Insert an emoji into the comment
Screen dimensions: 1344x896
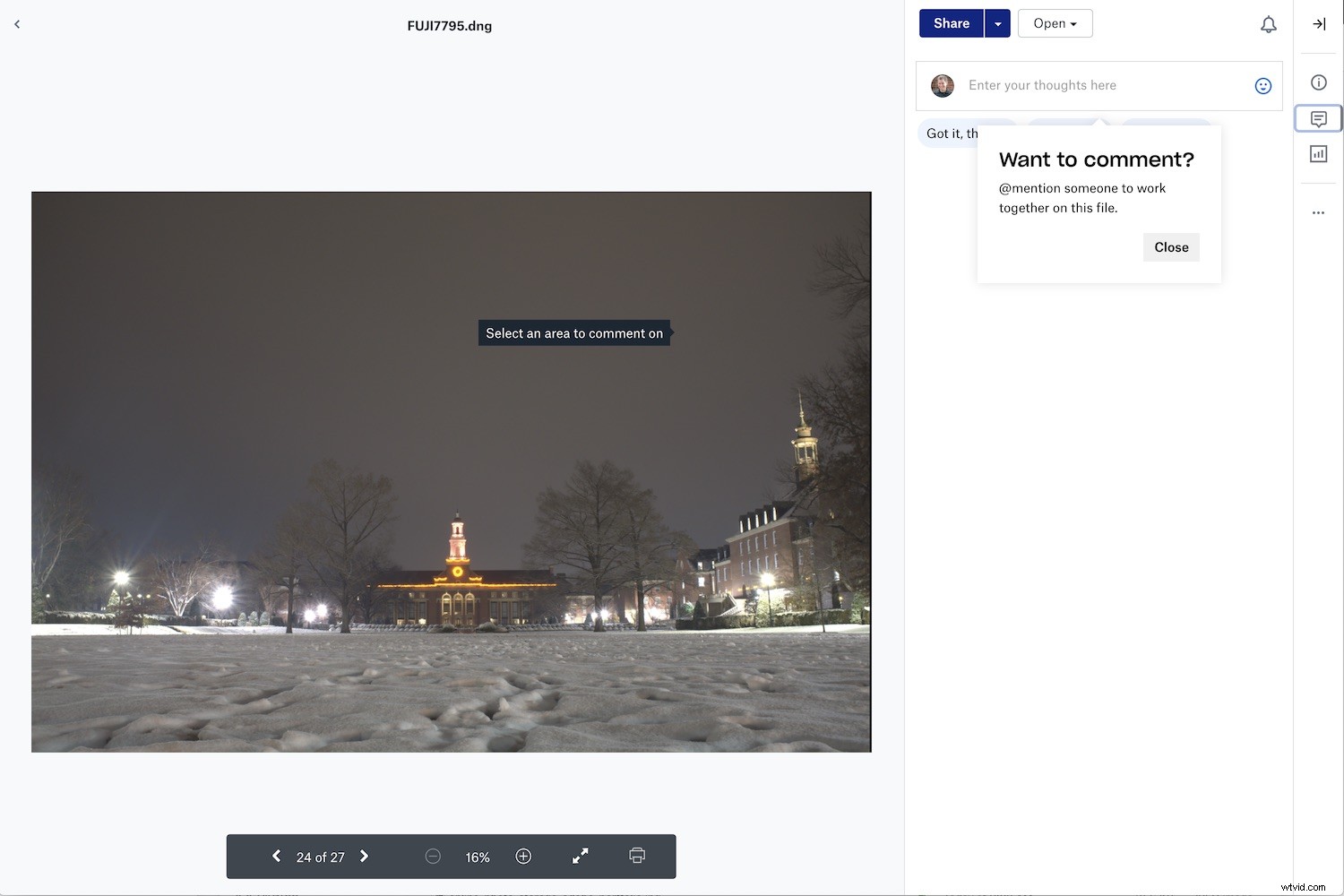coord(1262,85)
